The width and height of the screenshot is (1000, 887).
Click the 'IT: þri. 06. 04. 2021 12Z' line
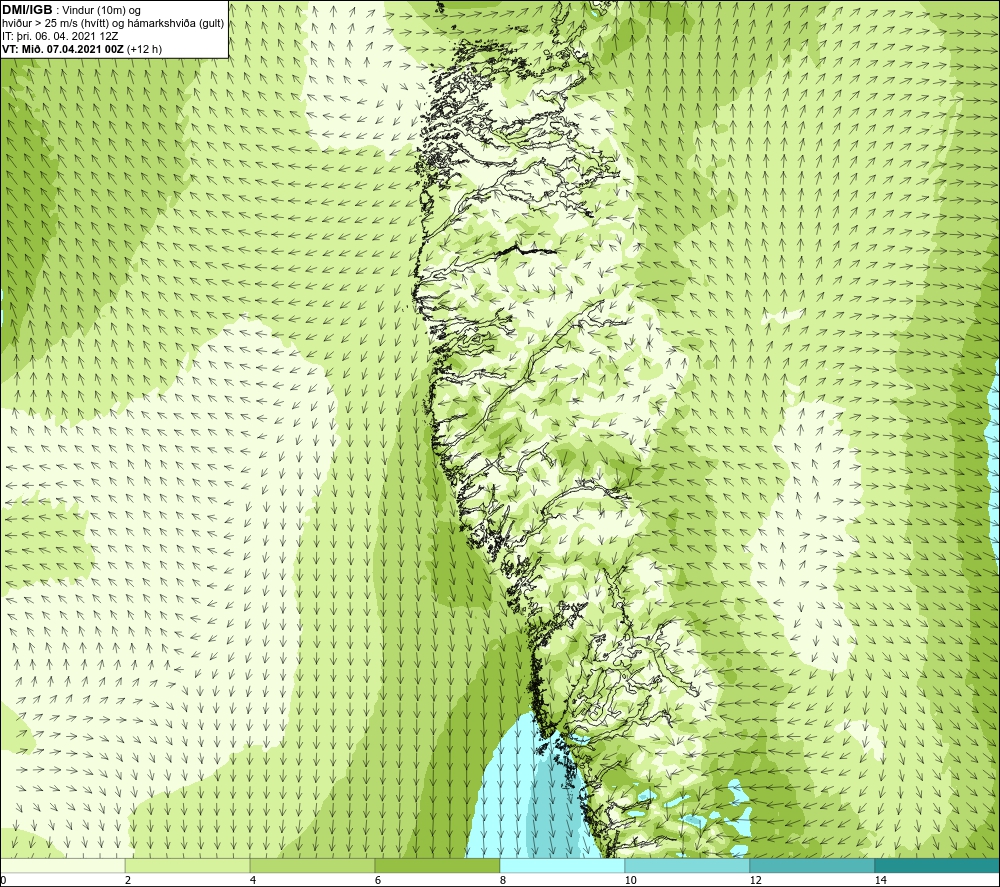(x=60, y=36)
